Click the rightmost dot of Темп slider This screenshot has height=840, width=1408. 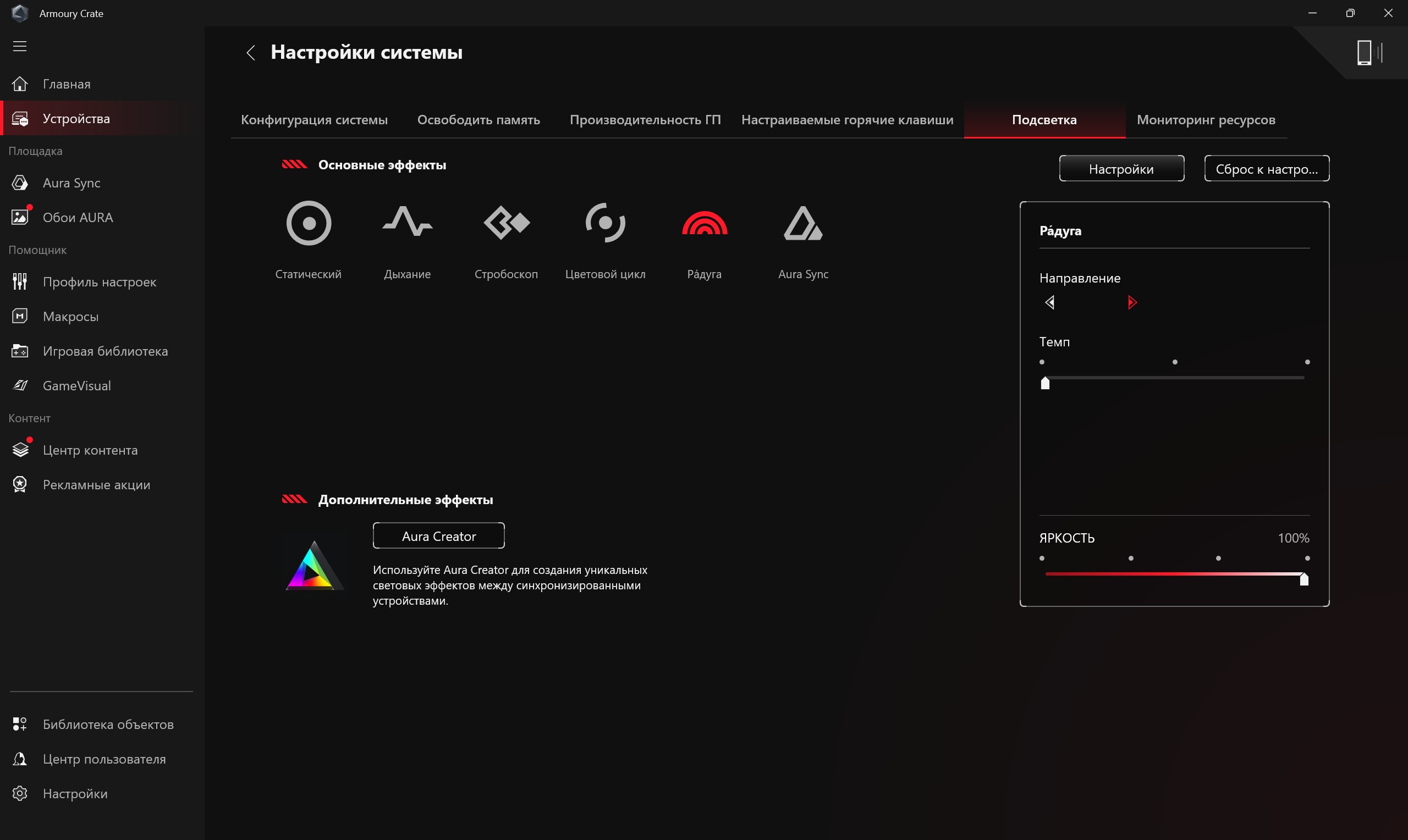(x=1307, y=362)
